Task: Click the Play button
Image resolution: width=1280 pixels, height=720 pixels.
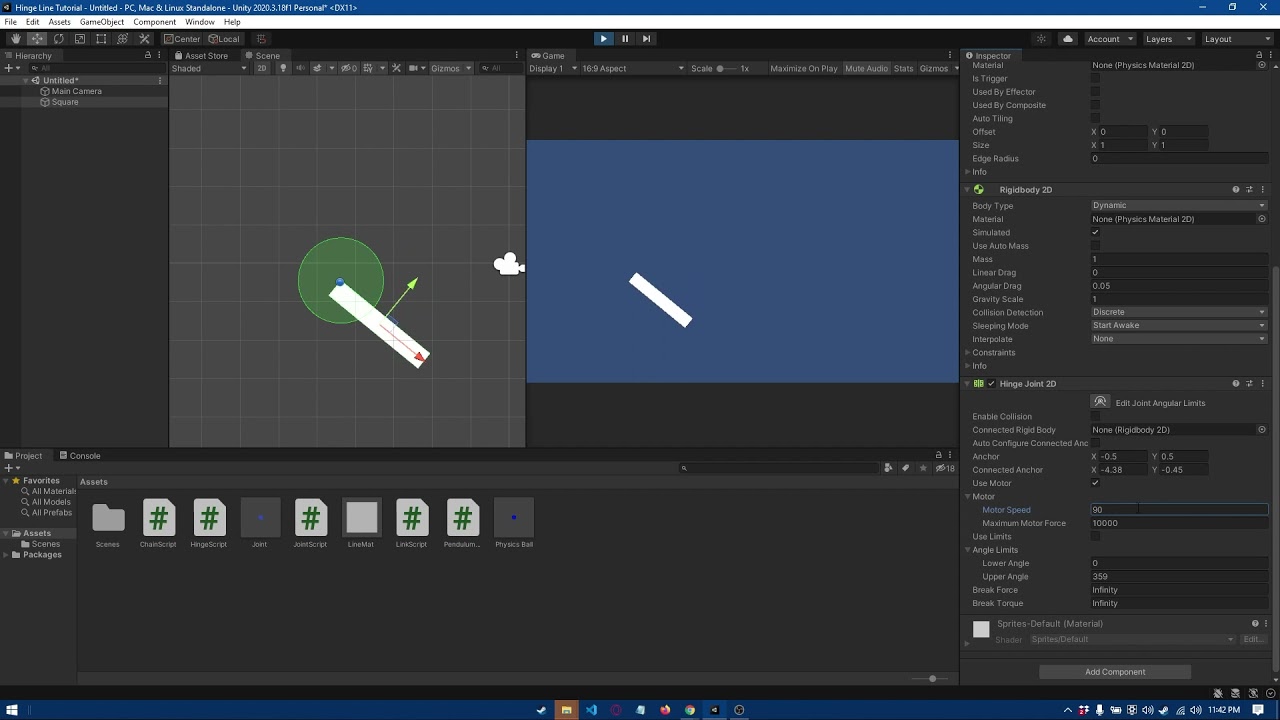Action: 603,39
